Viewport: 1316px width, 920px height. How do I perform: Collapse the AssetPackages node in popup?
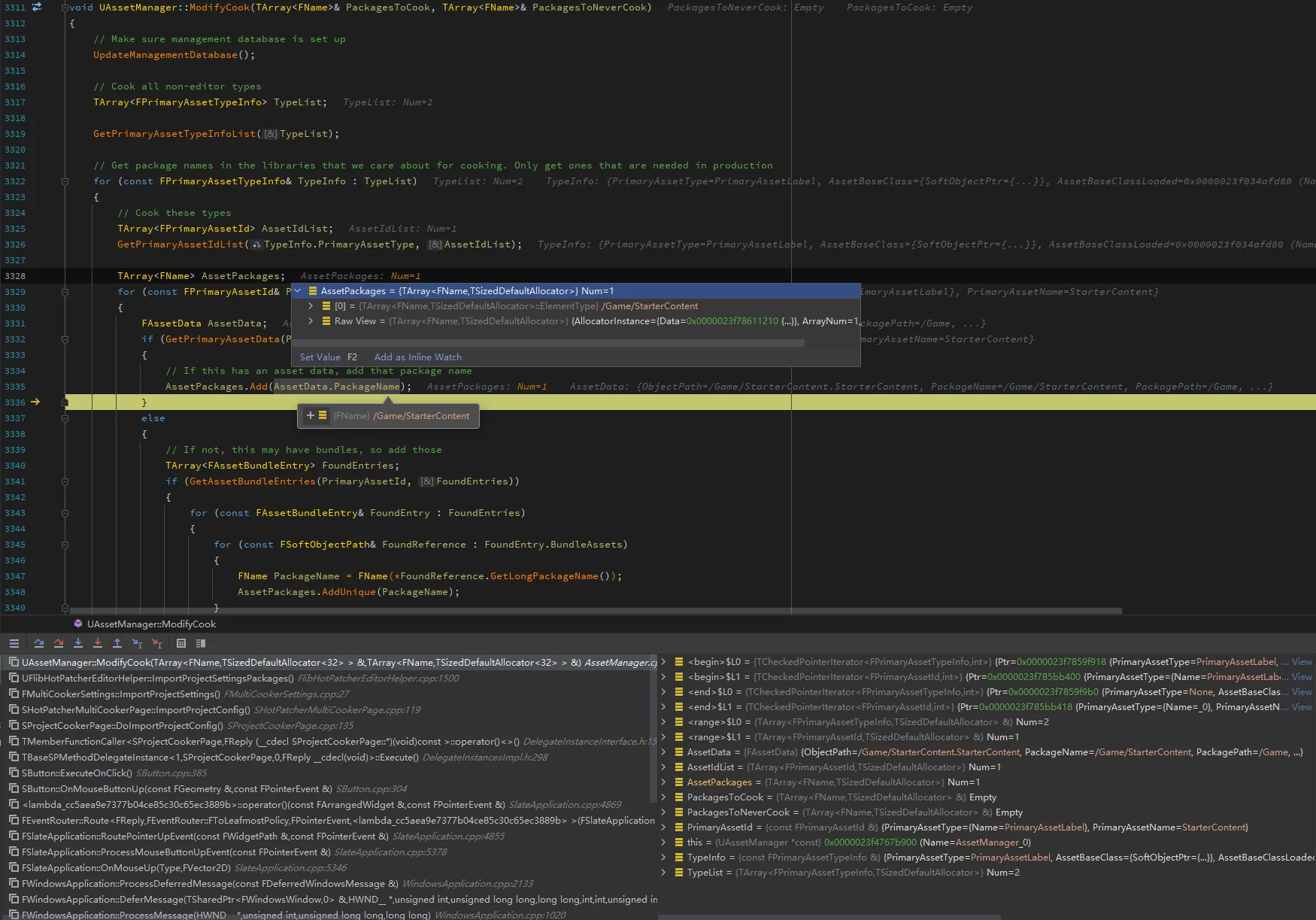coord(298,291)
